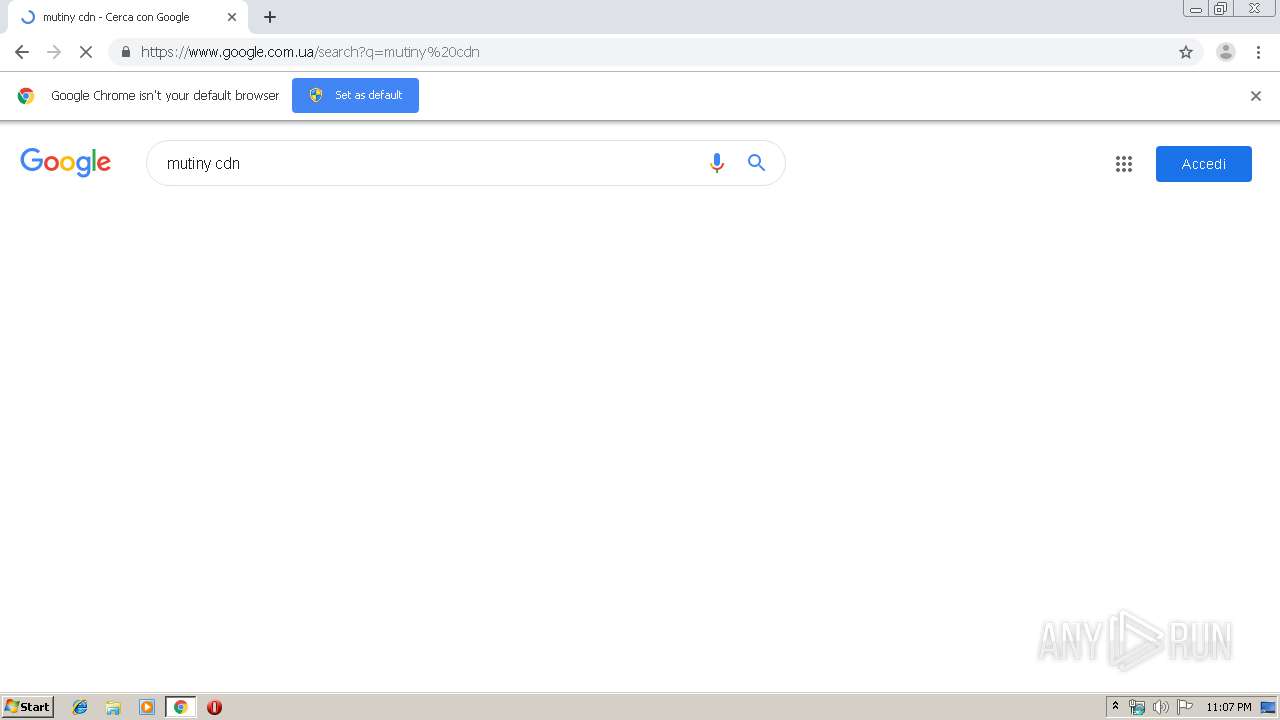Screen dimensions: 1280x720
Task: Dismiss the default browser infobar
Action: click(1256, 96)
